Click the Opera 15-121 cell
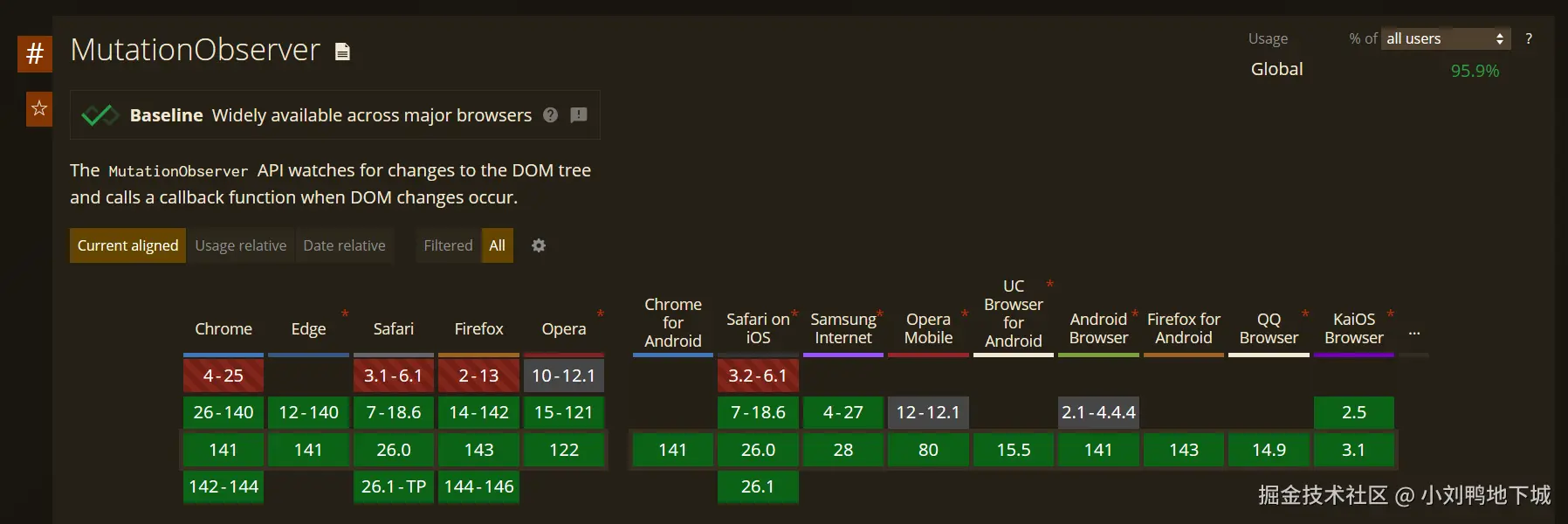Viewport: 1568px width, 524px height. tap(564, 412)
